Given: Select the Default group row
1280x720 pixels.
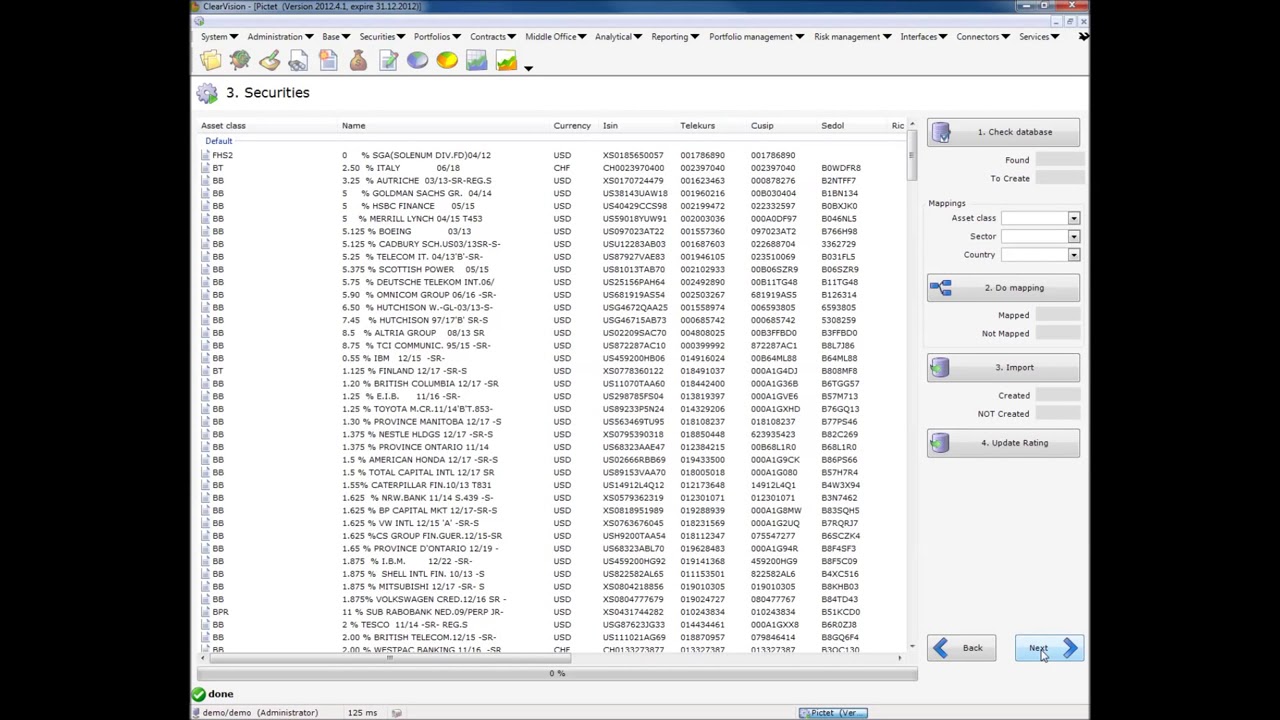Looking at the screenshot, I should tap(553, 142).
